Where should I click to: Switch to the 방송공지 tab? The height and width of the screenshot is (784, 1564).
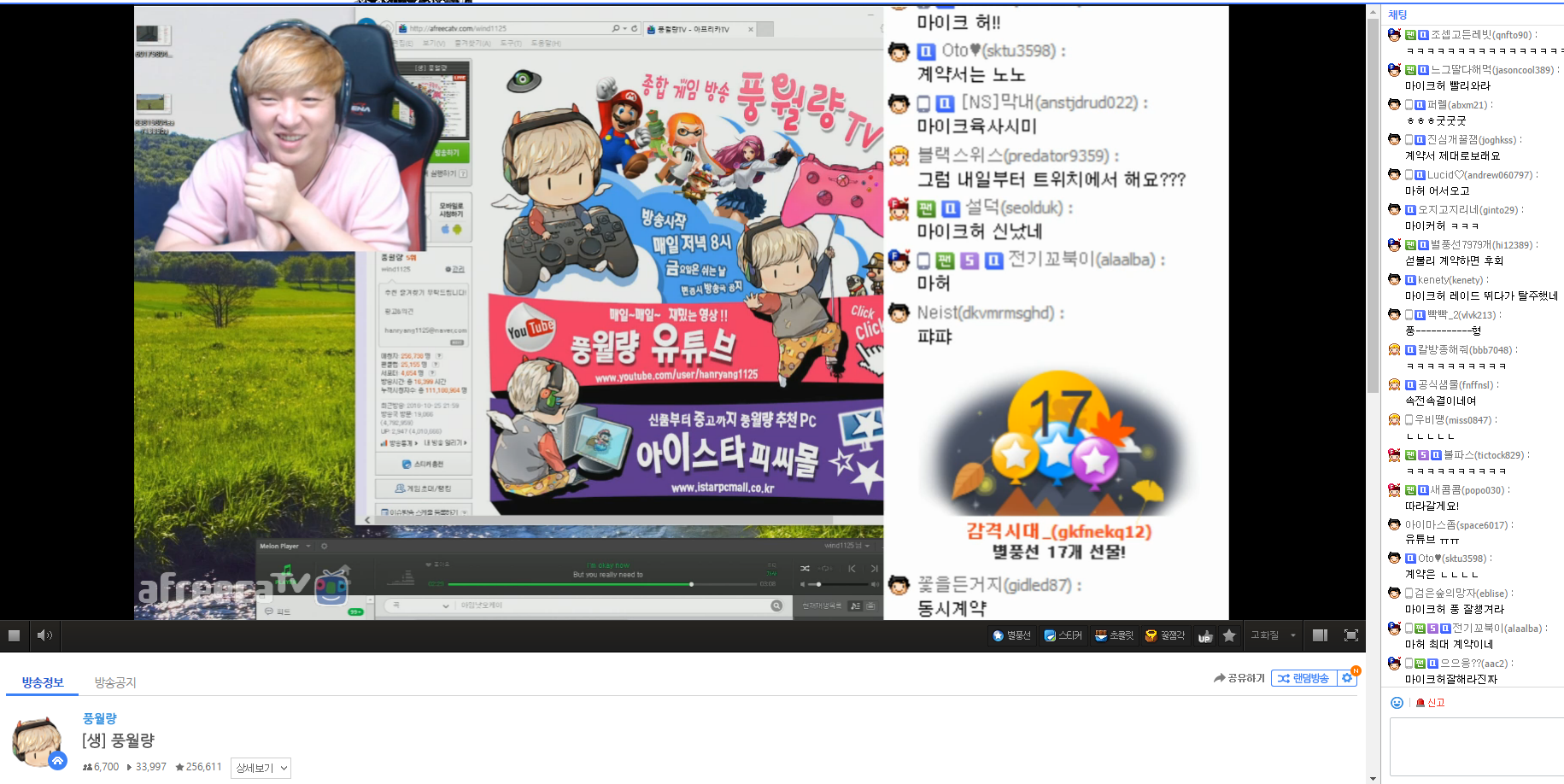coord(115,682)
